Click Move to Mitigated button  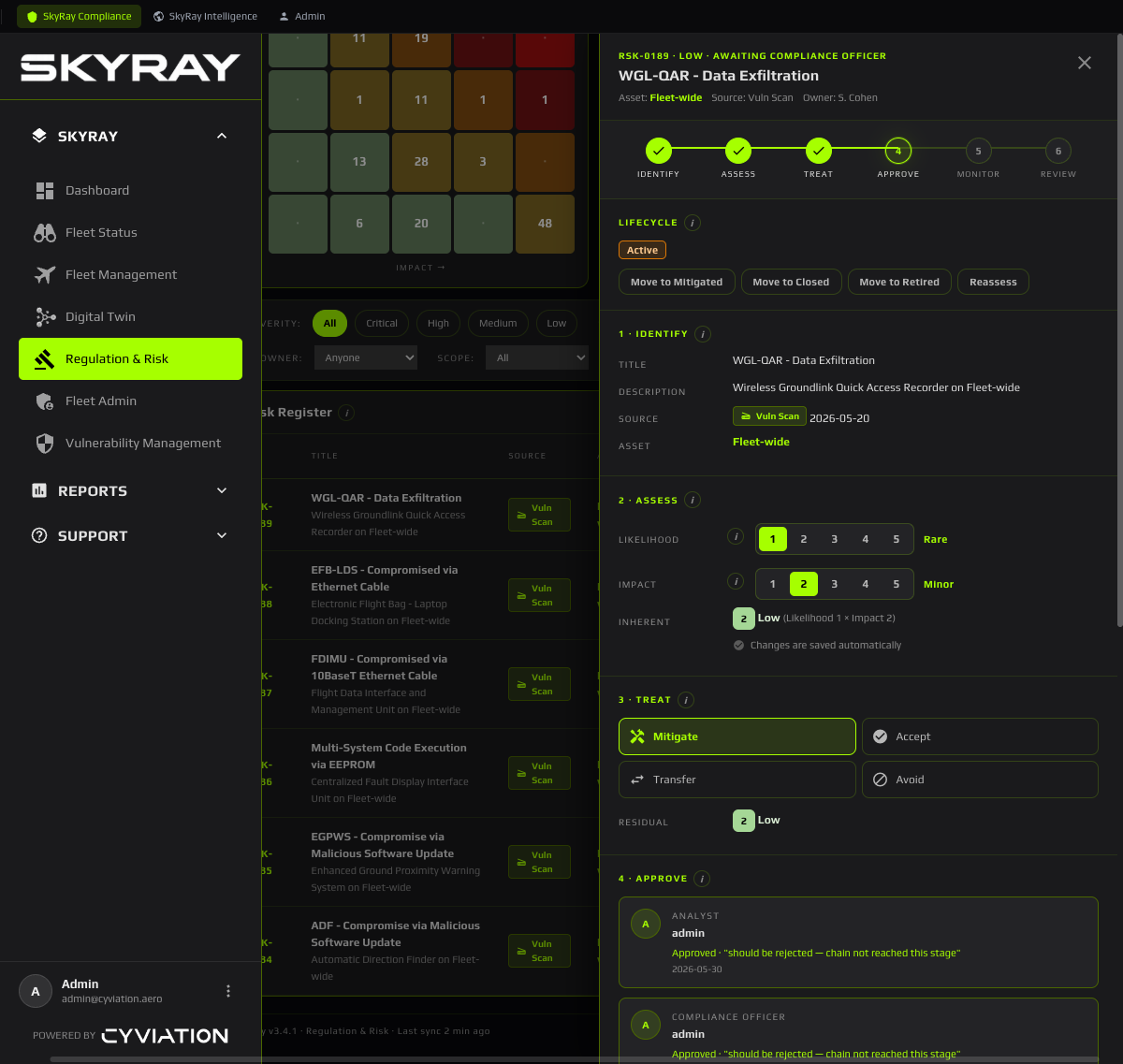pos(677,282)
